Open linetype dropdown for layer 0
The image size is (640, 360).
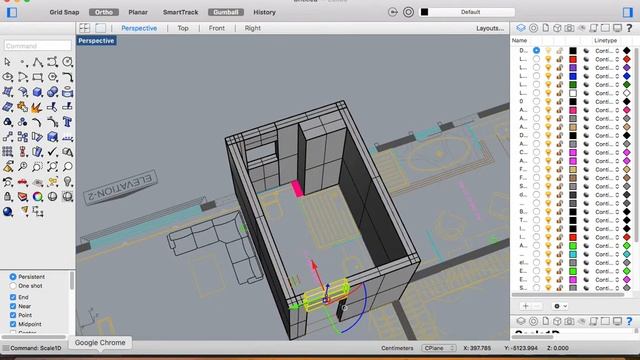coord(607,101)
